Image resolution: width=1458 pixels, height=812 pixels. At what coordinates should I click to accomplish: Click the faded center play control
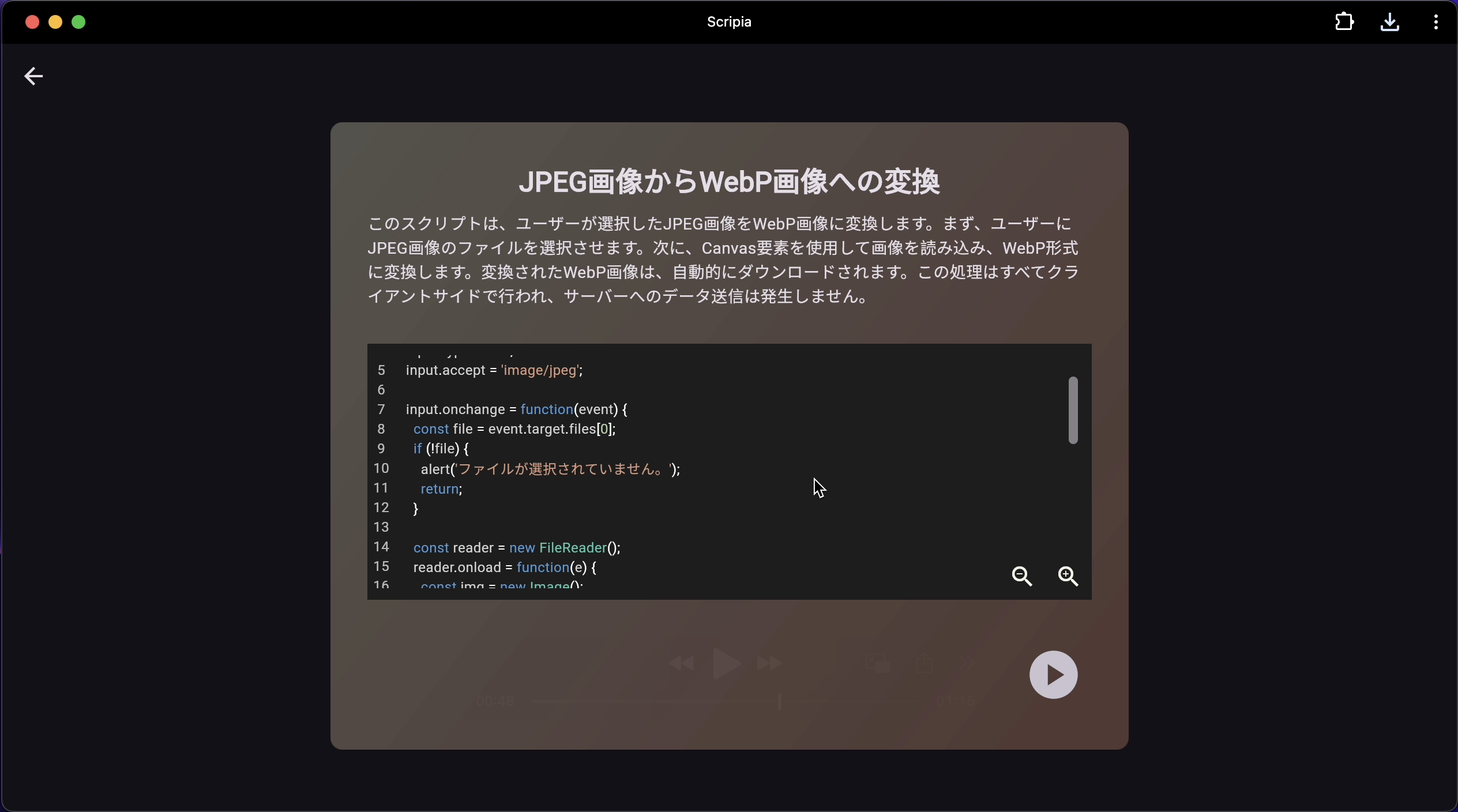point(726,664)
